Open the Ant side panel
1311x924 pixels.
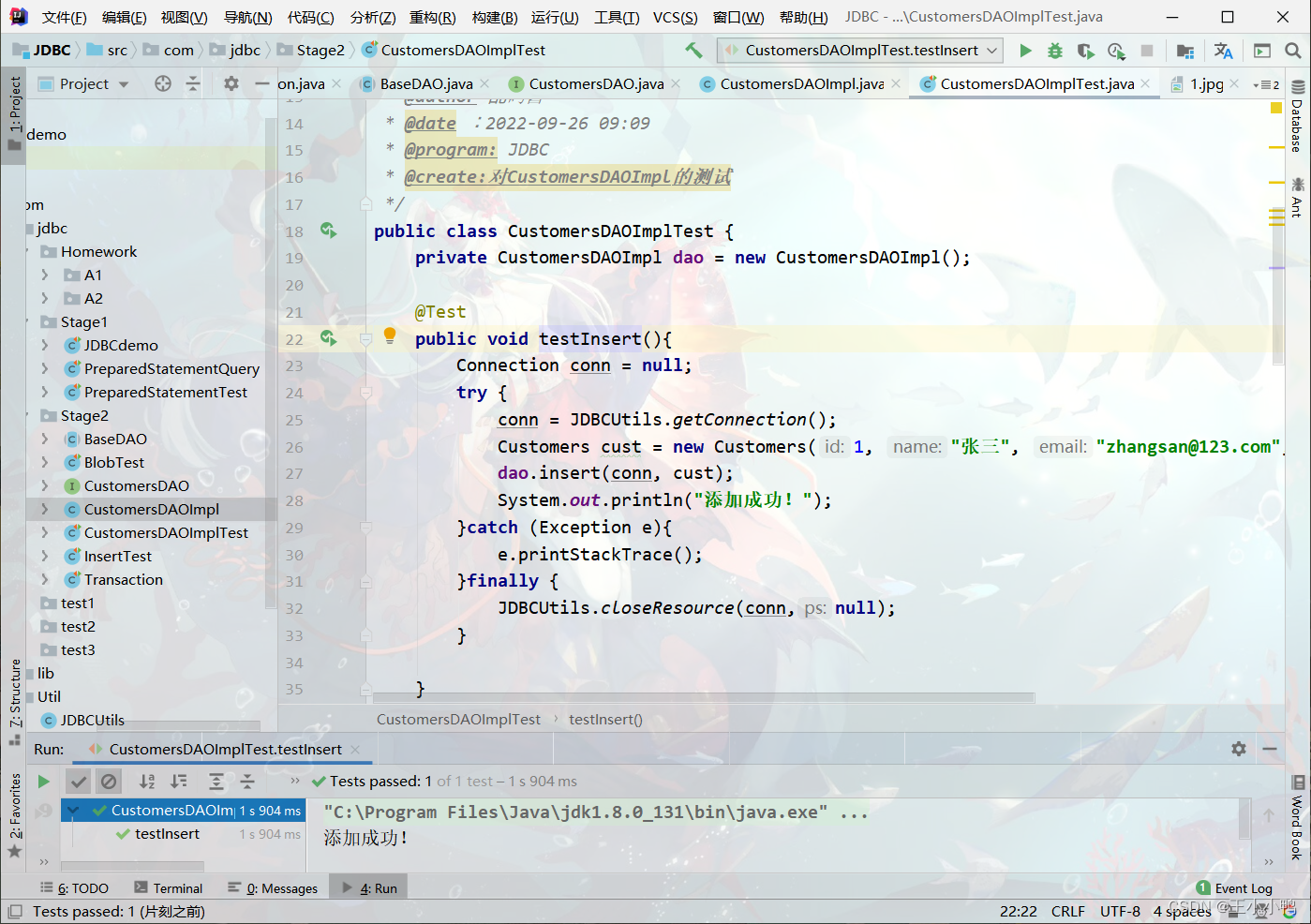(1298, 198)
